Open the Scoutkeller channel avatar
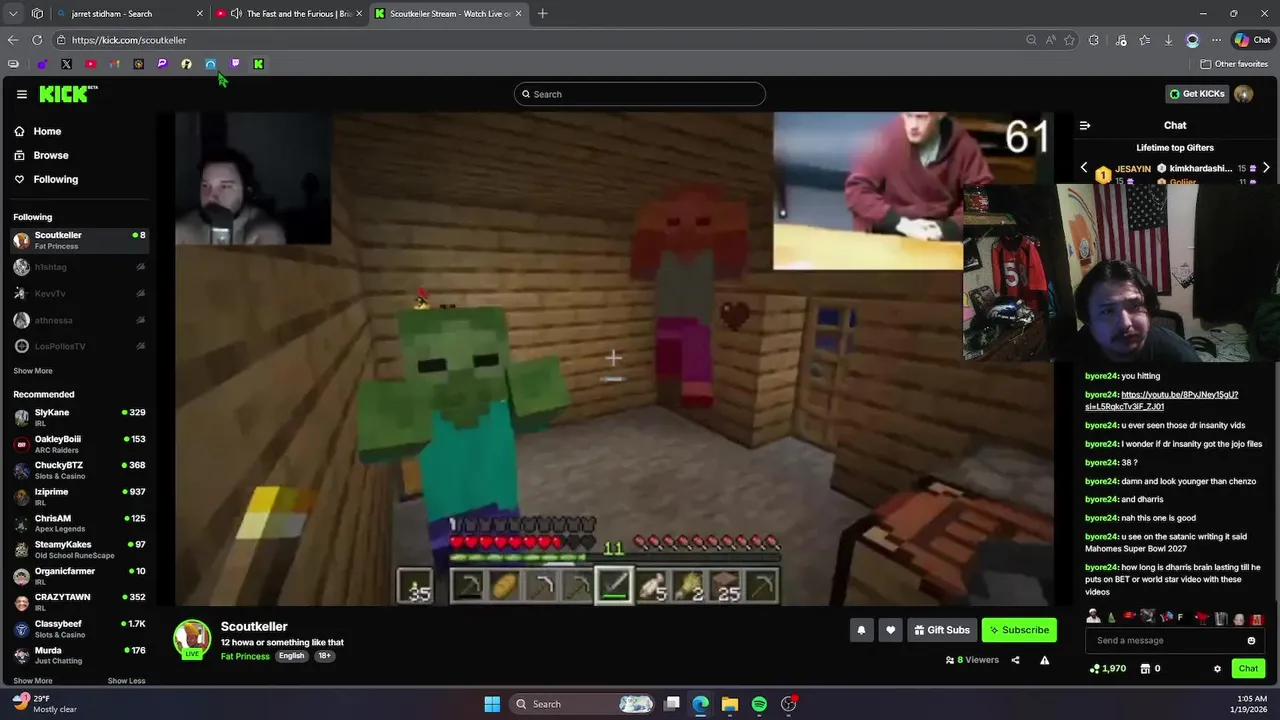 [192, 640]
